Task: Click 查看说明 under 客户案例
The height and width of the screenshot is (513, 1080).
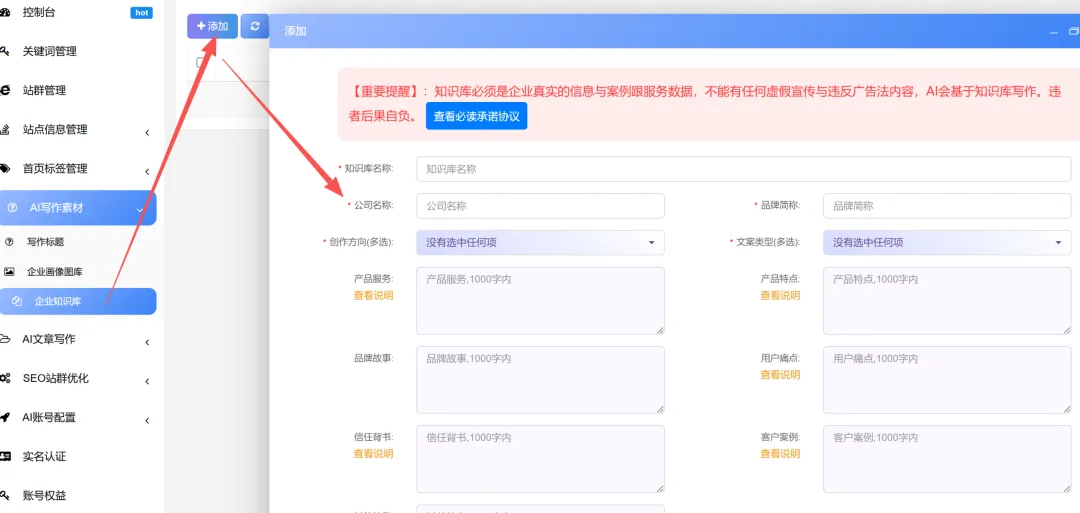Action: tap(780, 454)
